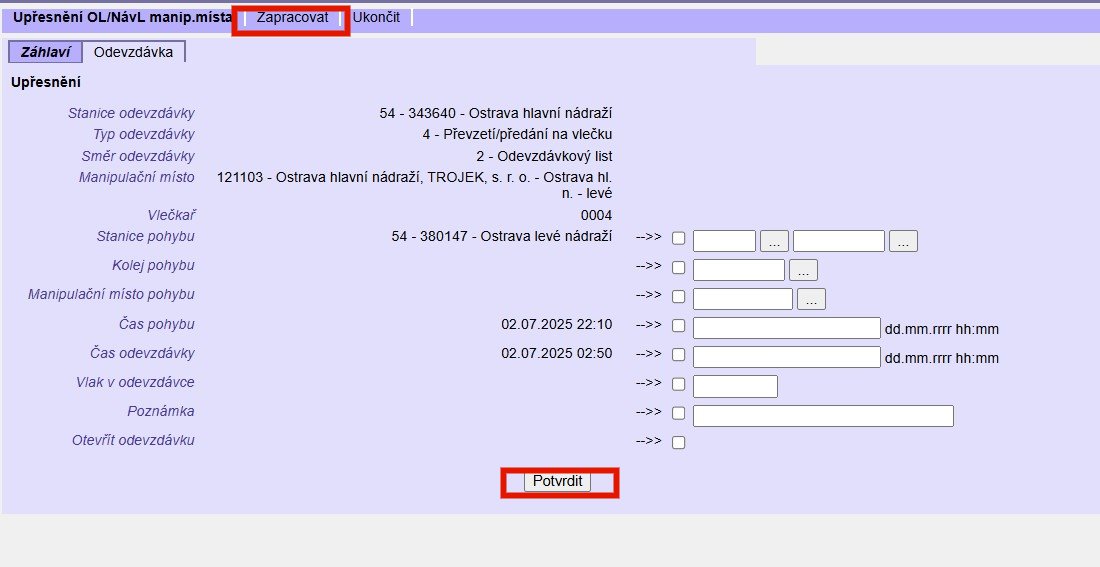Open the Kolej pohybu lookup button
Screen dimensions: 1100x567
click(803, 270)
